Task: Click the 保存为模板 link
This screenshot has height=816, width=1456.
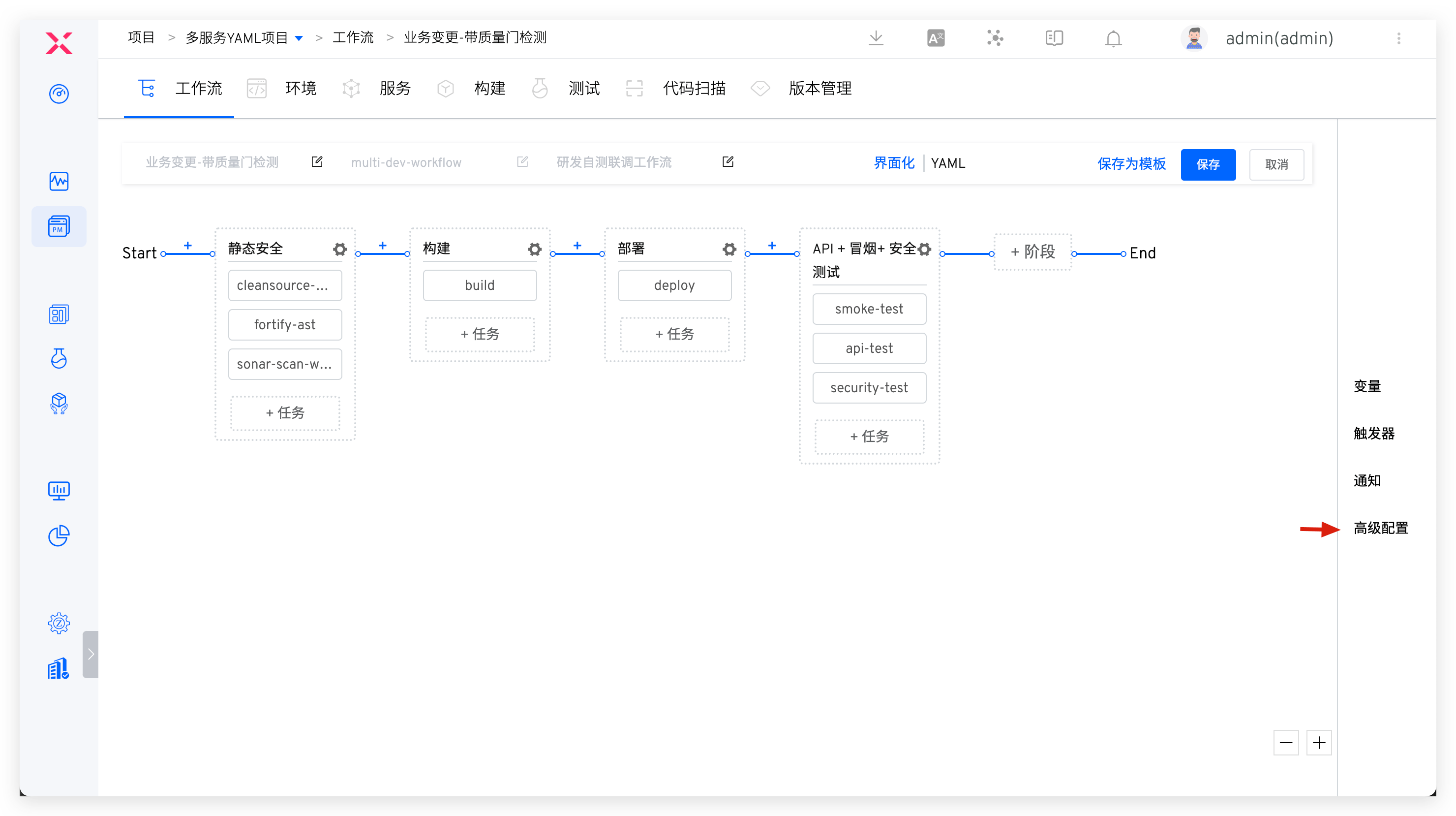Action: pyautogui.click(x=1131, y=164)
